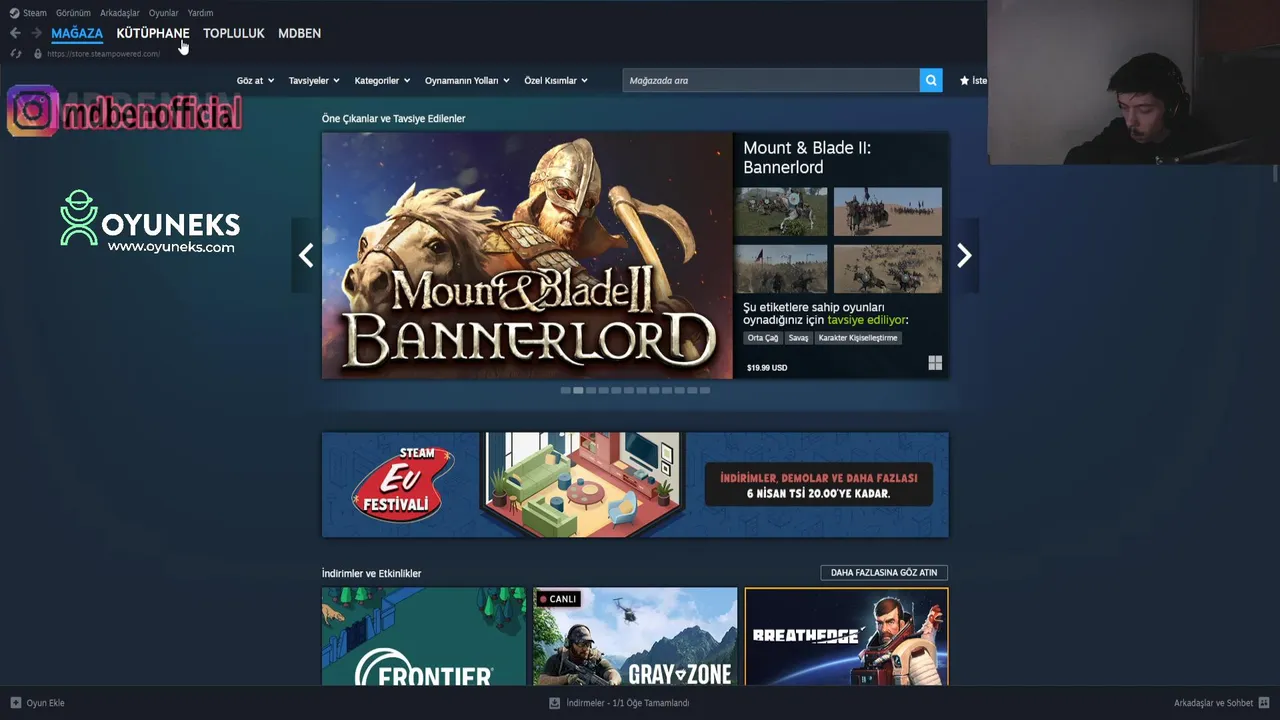
Task: Open the MDBEN profile tab
Action: point(299,33)
